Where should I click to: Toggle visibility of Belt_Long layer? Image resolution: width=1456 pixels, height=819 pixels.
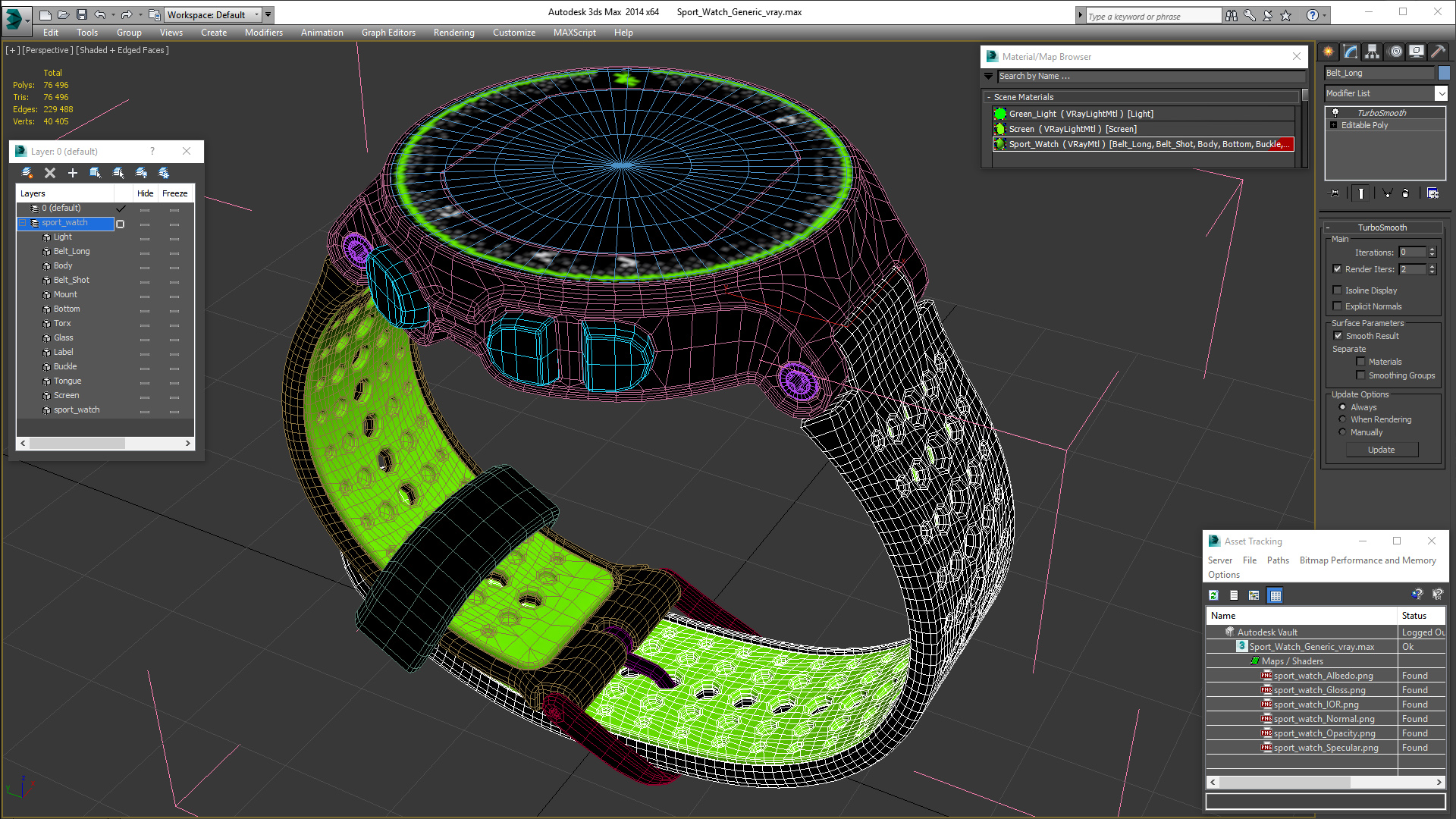[x=143, y=251]
